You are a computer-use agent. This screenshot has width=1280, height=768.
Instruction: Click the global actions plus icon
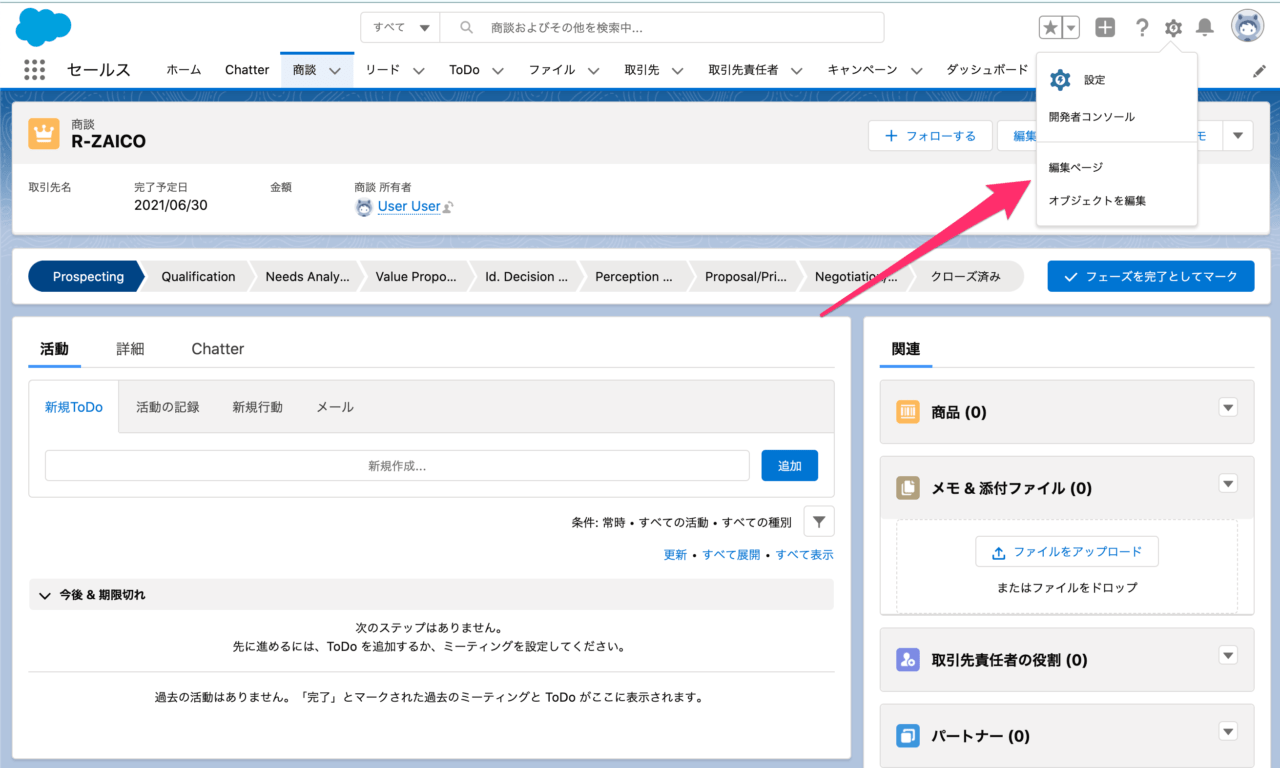pyautogui.click(x=1105, y=28)
